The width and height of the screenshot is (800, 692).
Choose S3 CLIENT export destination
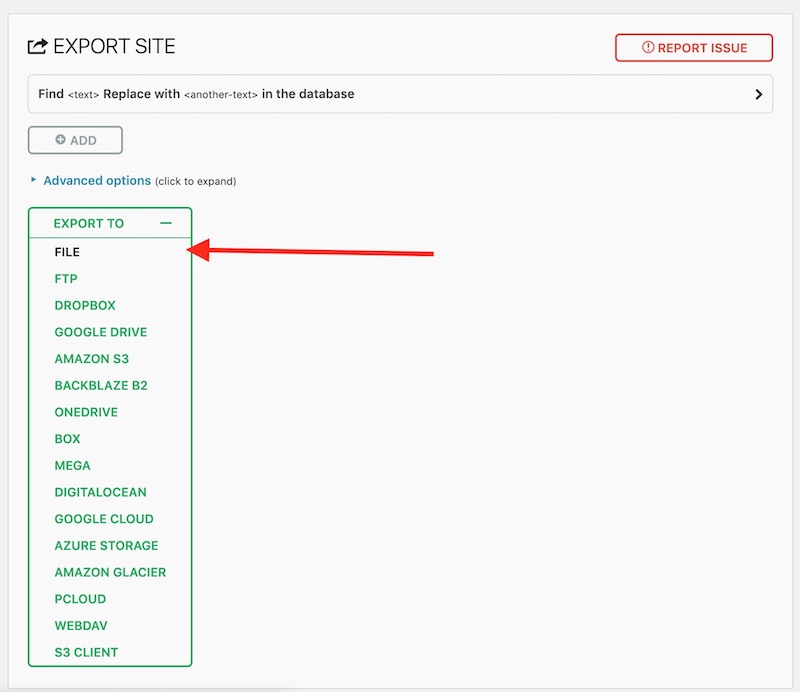pos(86,652)
